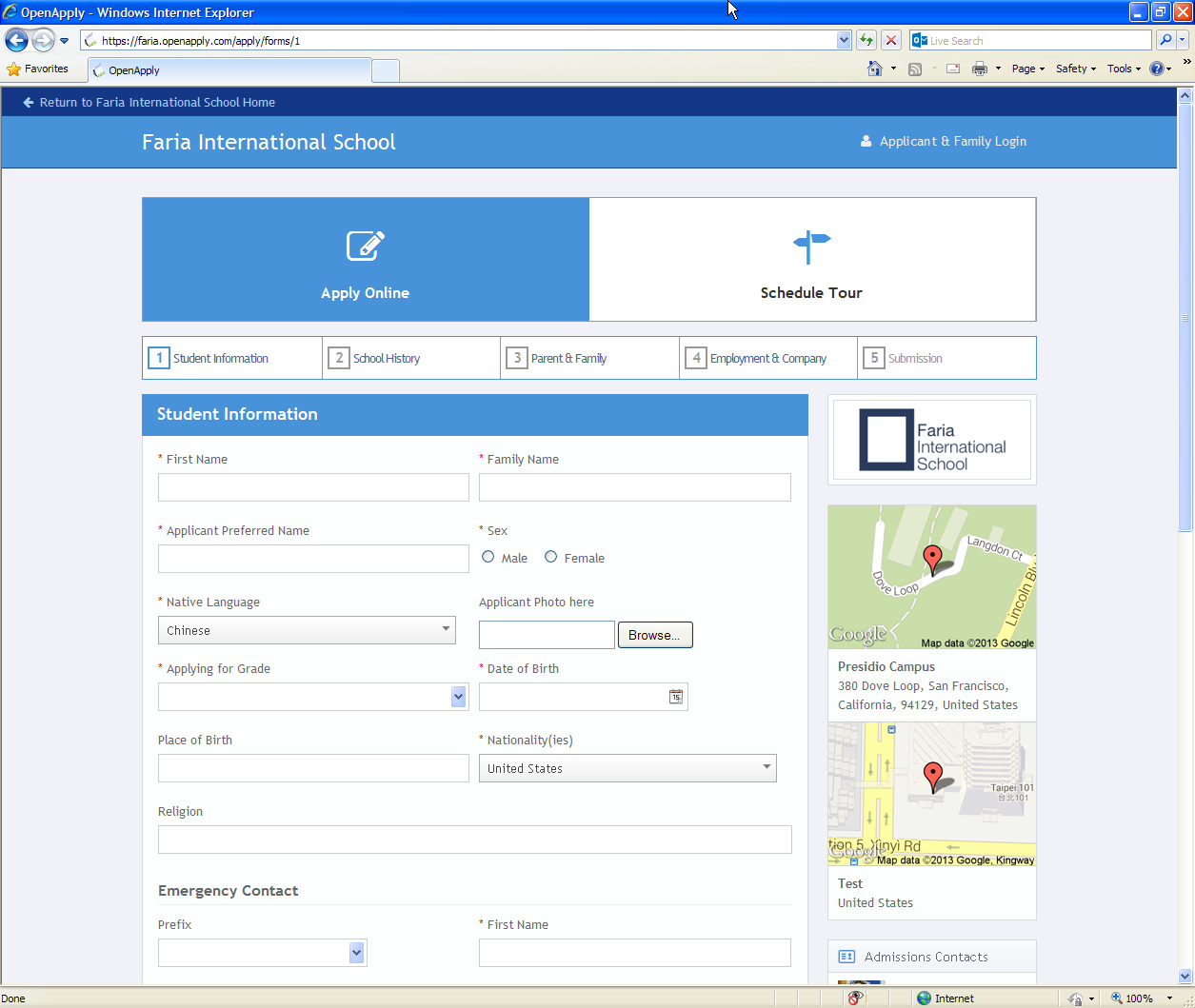Open the Page menu dropdown
1195x1008 pixels.
pyautogui.click(x=1028, y=69)
